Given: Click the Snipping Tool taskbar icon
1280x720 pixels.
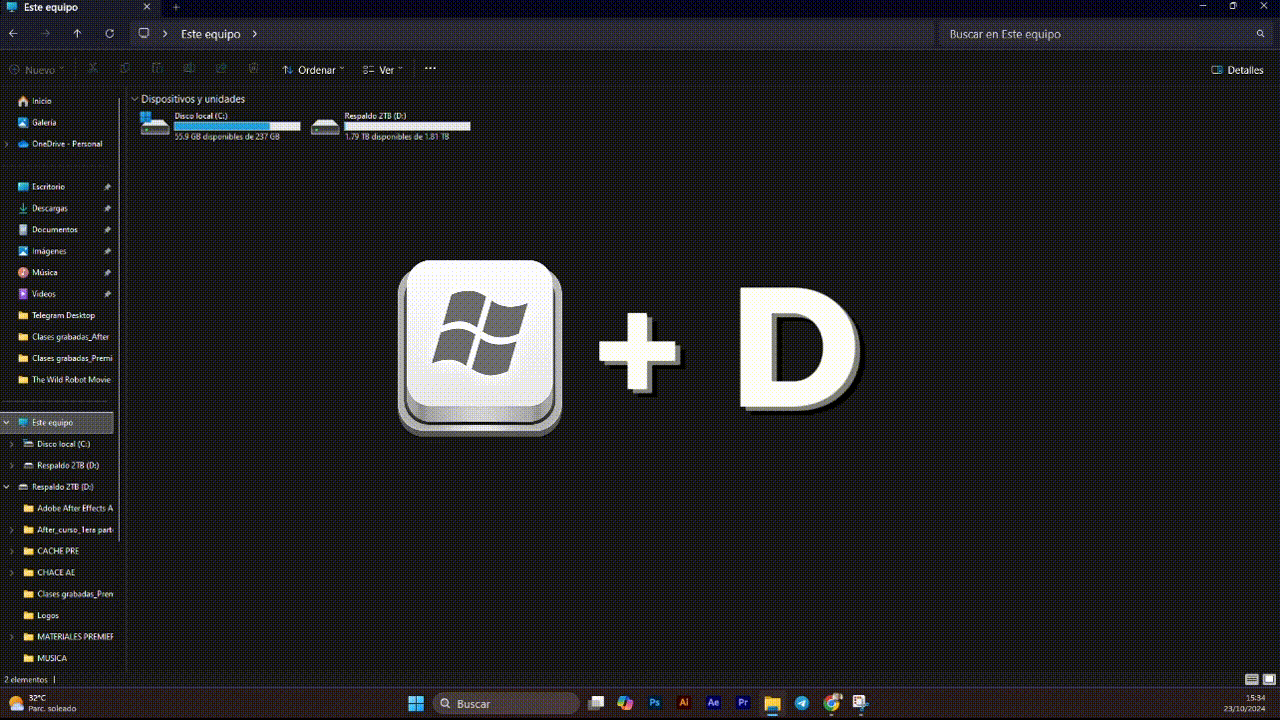Looking at the screenshot, I should coord(860,703).
